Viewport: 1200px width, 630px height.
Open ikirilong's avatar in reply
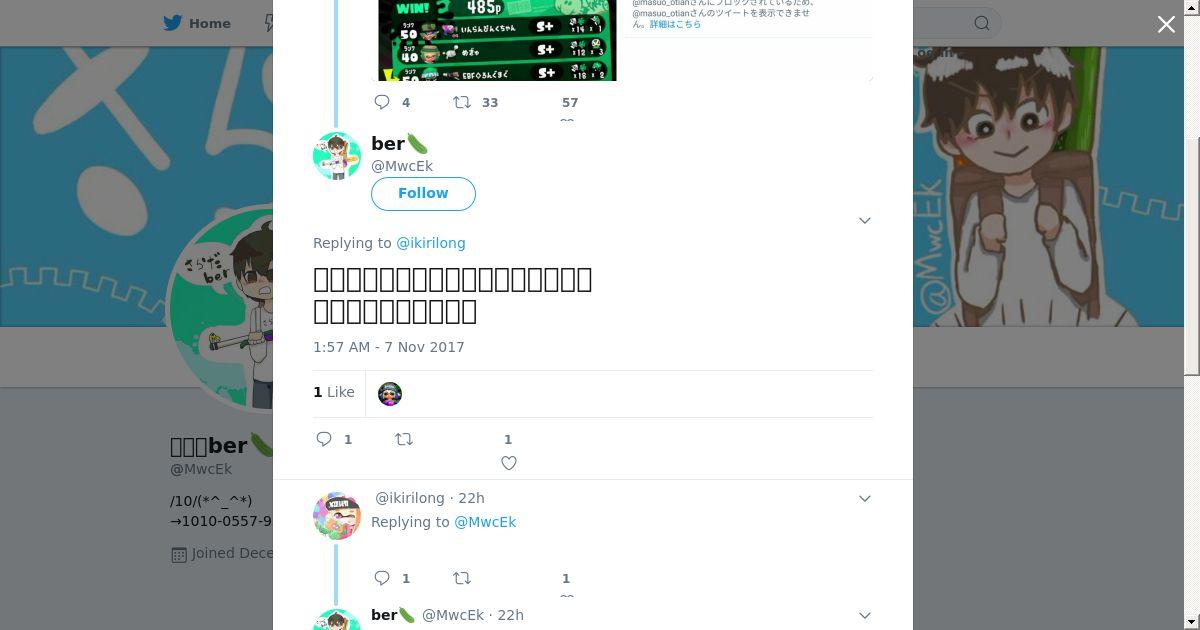(x=337, y=516)
